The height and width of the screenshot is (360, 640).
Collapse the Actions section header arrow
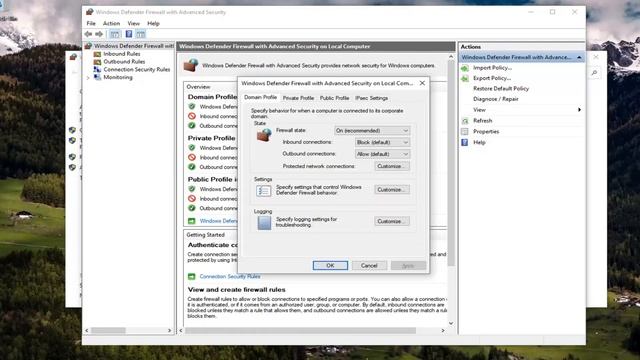(x=579, y=58)
